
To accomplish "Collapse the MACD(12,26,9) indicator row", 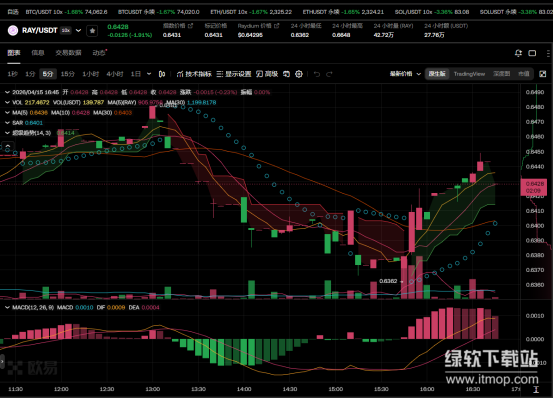I will [x=7, y=308].
